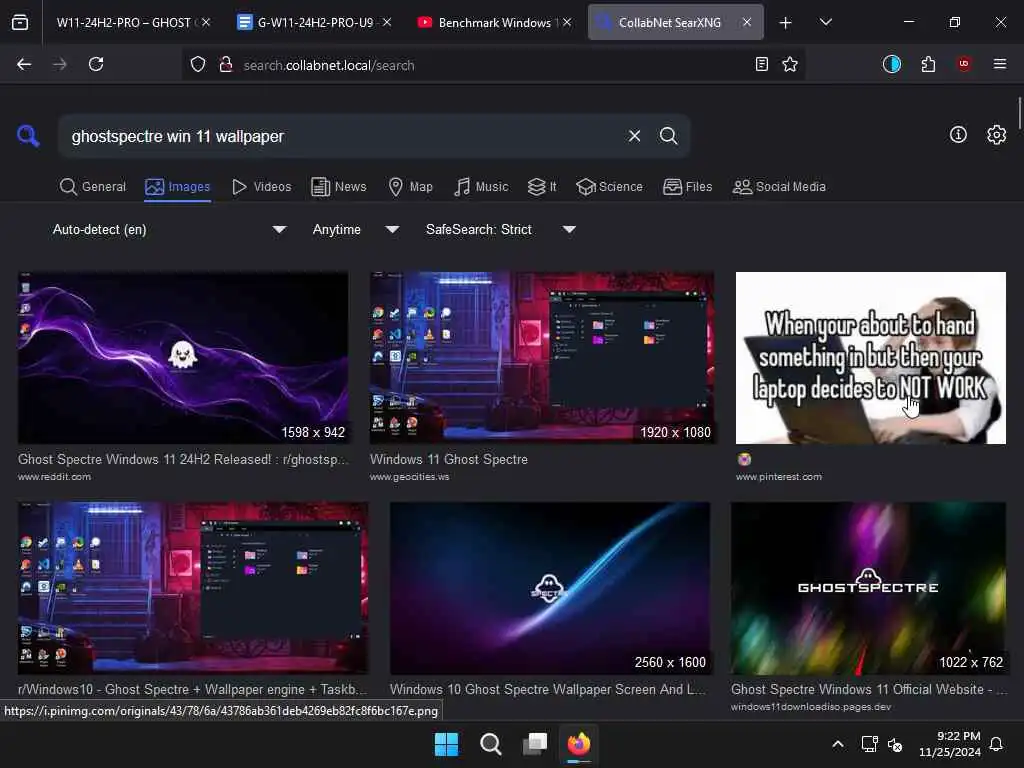This screenshot has height=768, width=1024.
Task: Switch to the General search category
Action: click(x=93, y=187)
